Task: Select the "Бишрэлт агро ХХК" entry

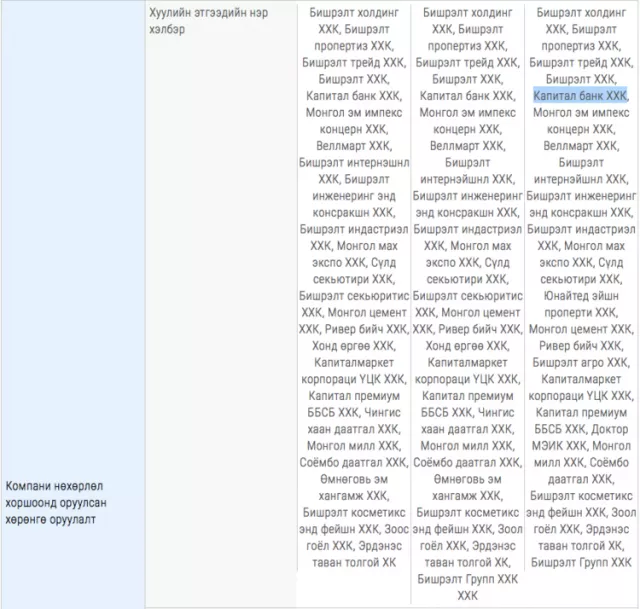Action: click(x=581, y=362)
